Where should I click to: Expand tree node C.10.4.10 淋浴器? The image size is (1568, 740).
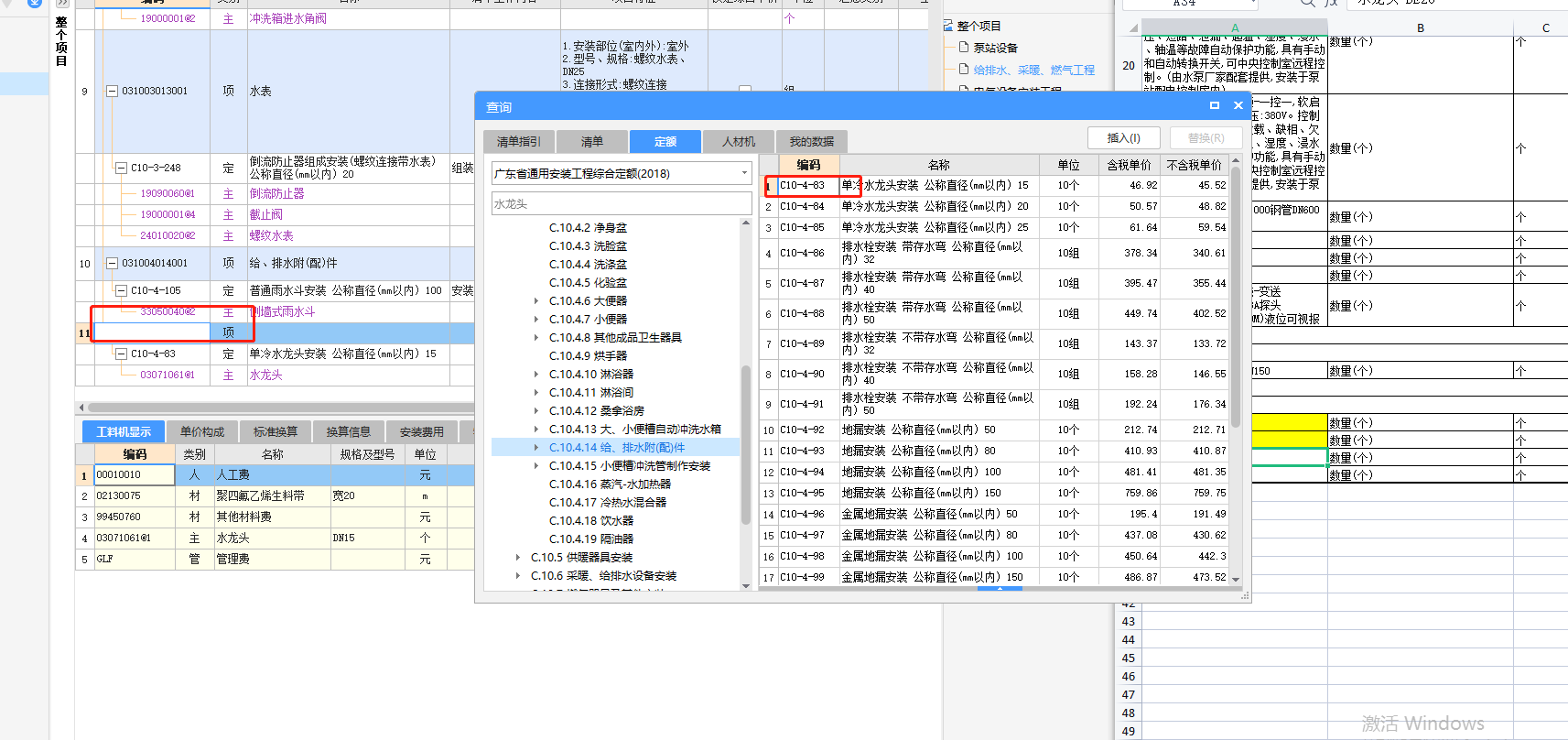[536, 374]
